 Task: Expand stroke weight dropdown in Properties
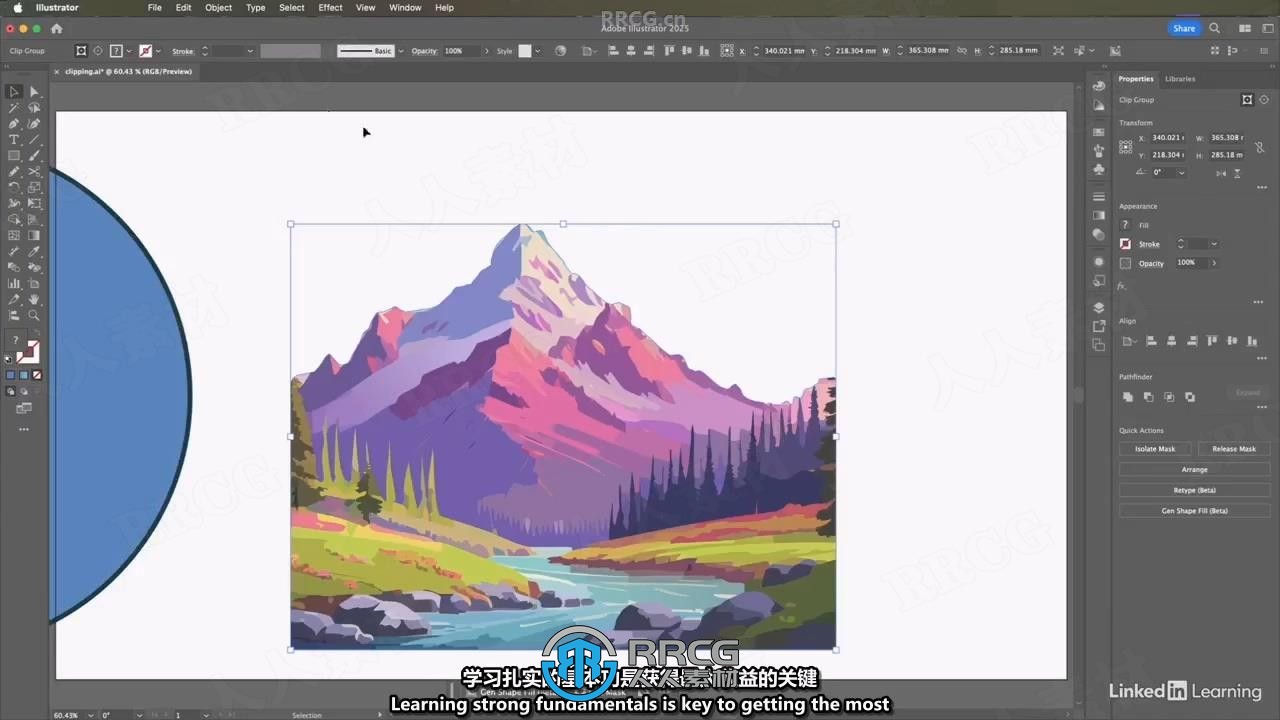[x=1214, y=244]
